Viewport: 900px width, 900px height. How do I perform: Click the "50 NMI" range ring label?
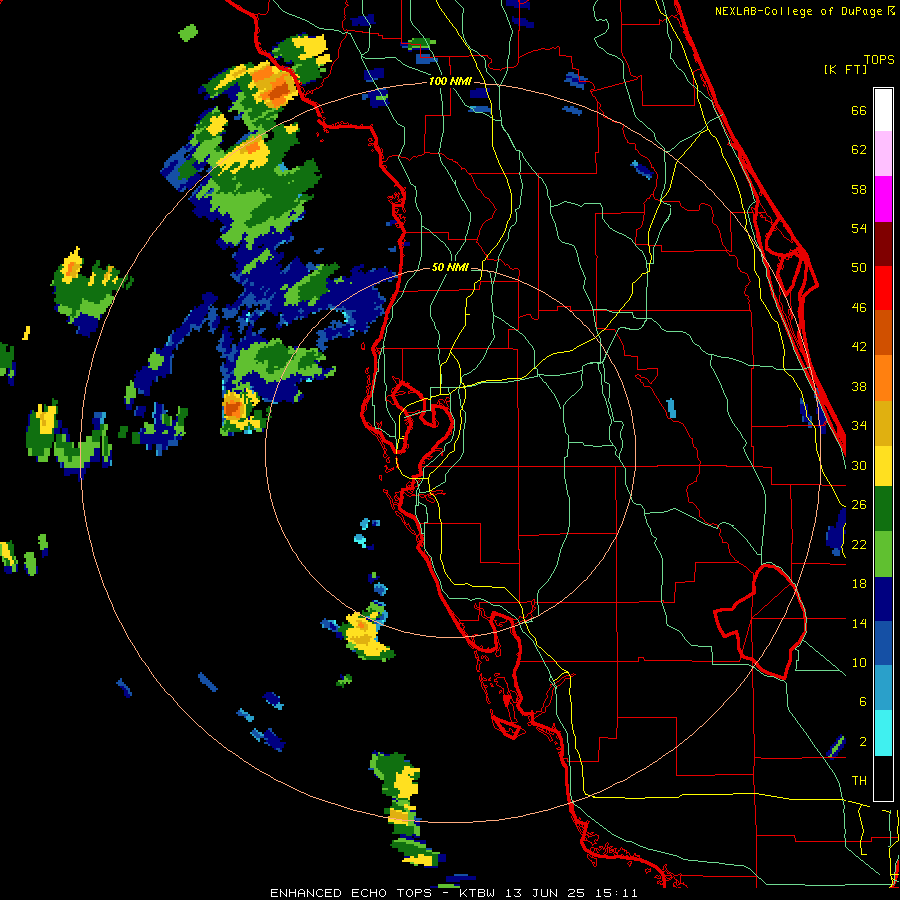[450, 267]
